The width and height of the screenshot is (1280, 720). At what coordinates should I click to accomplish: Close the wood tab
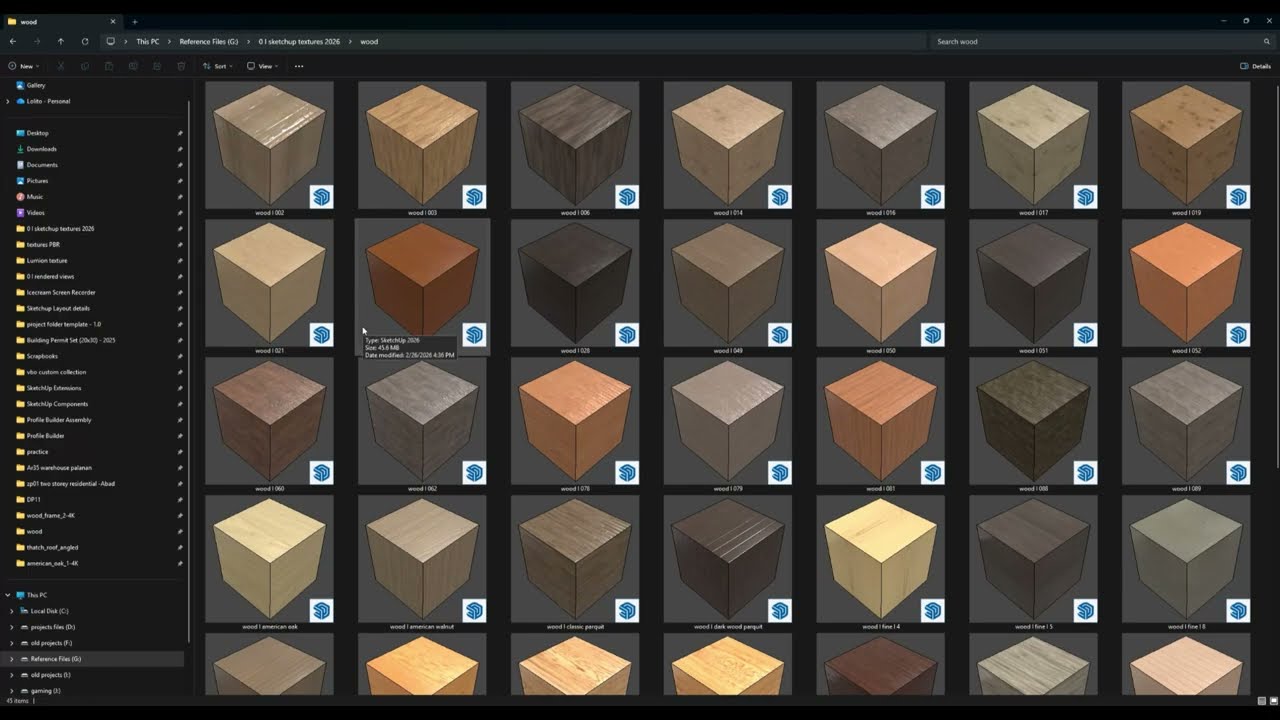click(112, 21)
